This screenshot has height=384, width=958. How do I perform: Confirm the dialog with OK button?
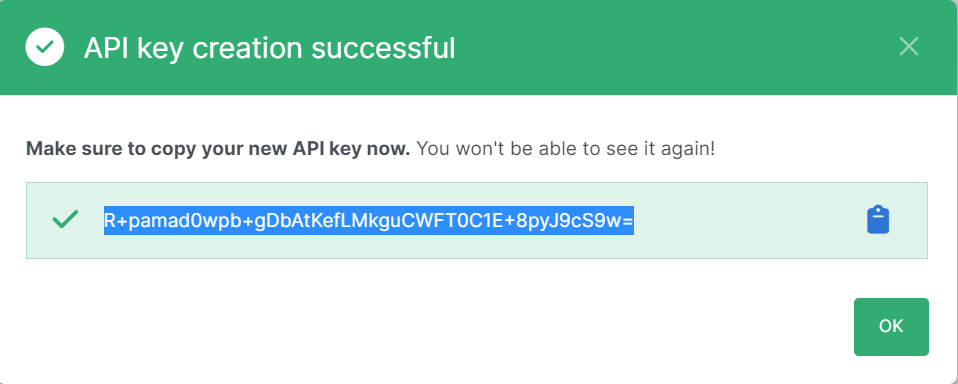click(891, 327)
